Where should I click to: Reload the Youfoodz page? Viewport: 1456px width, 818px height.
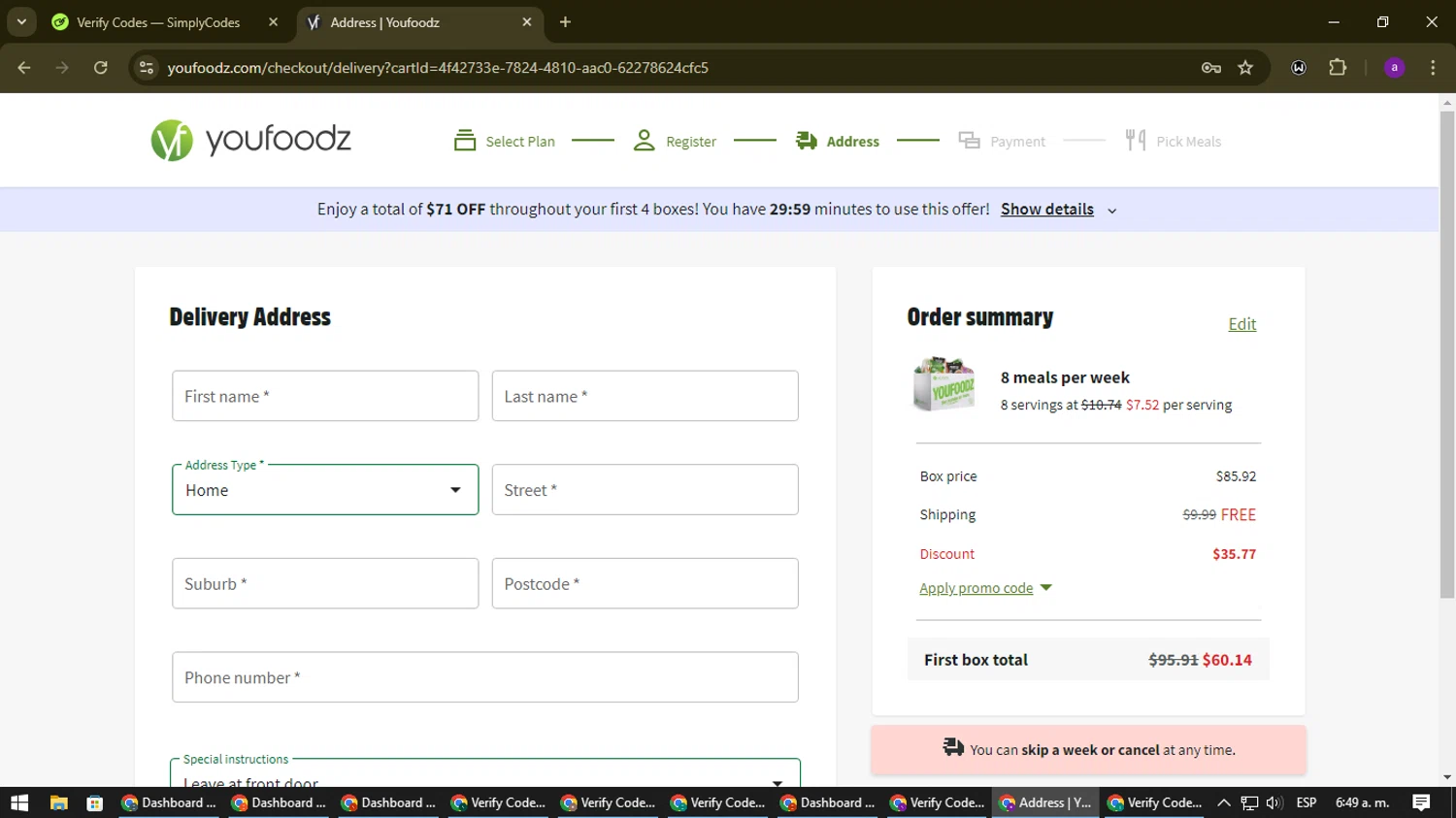pos(101,68)
